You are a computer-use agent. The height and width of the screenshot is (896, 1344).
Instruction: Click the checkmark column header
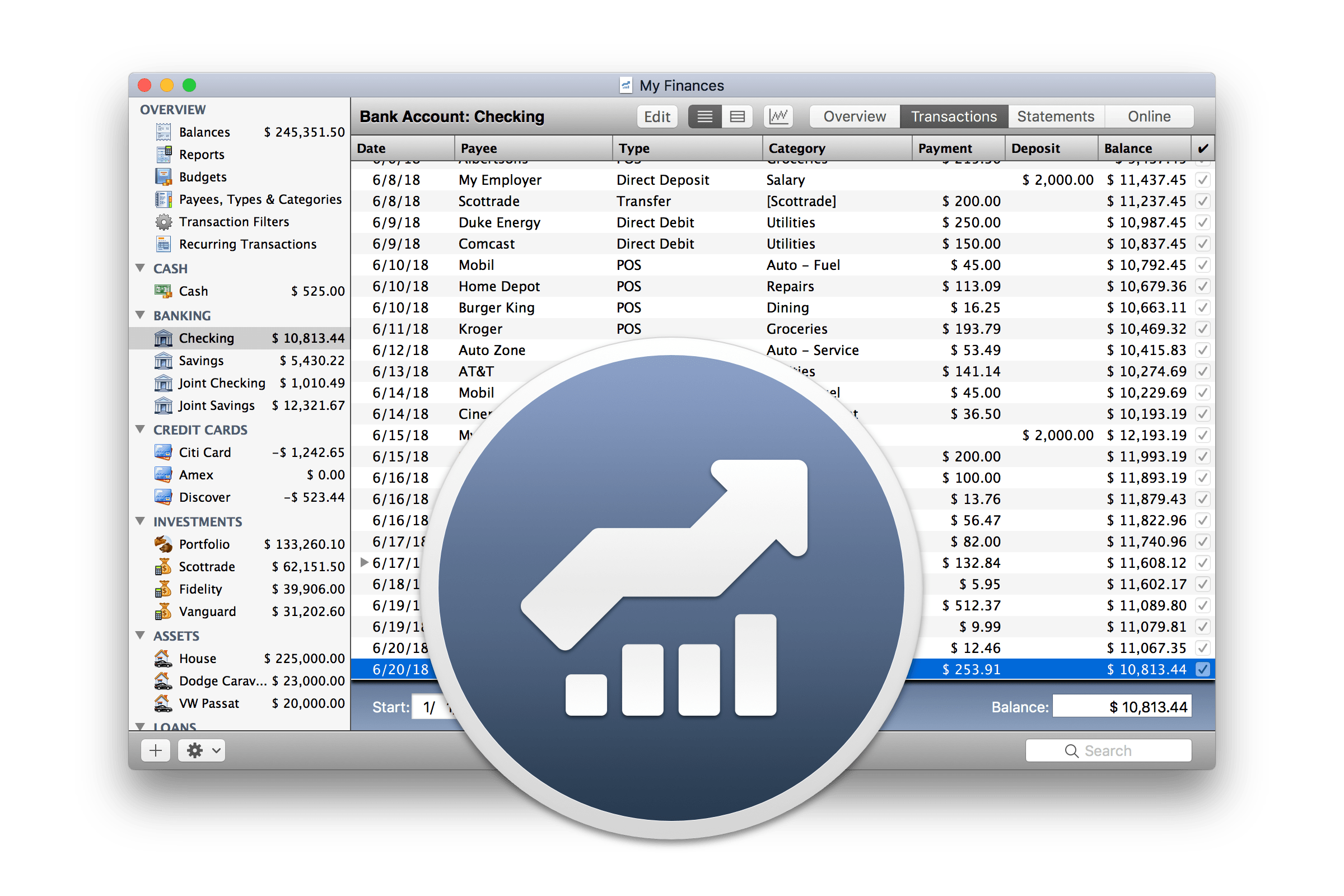1202,148
